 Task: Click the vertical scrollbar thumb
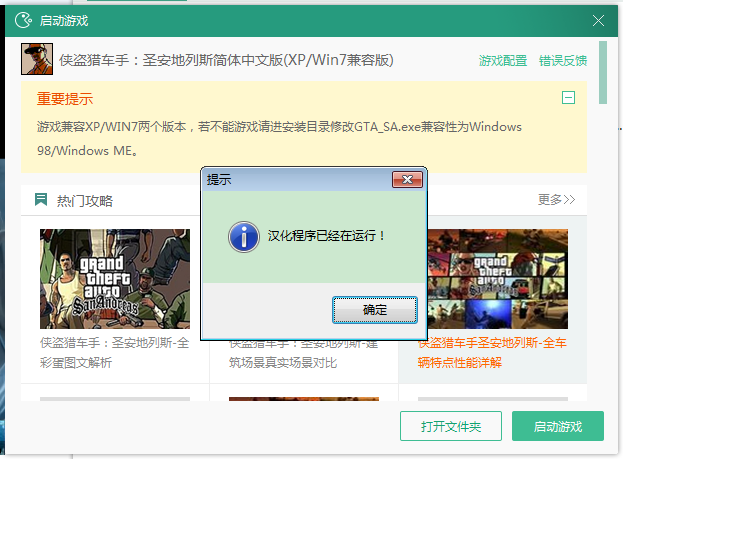click(603, 73)
